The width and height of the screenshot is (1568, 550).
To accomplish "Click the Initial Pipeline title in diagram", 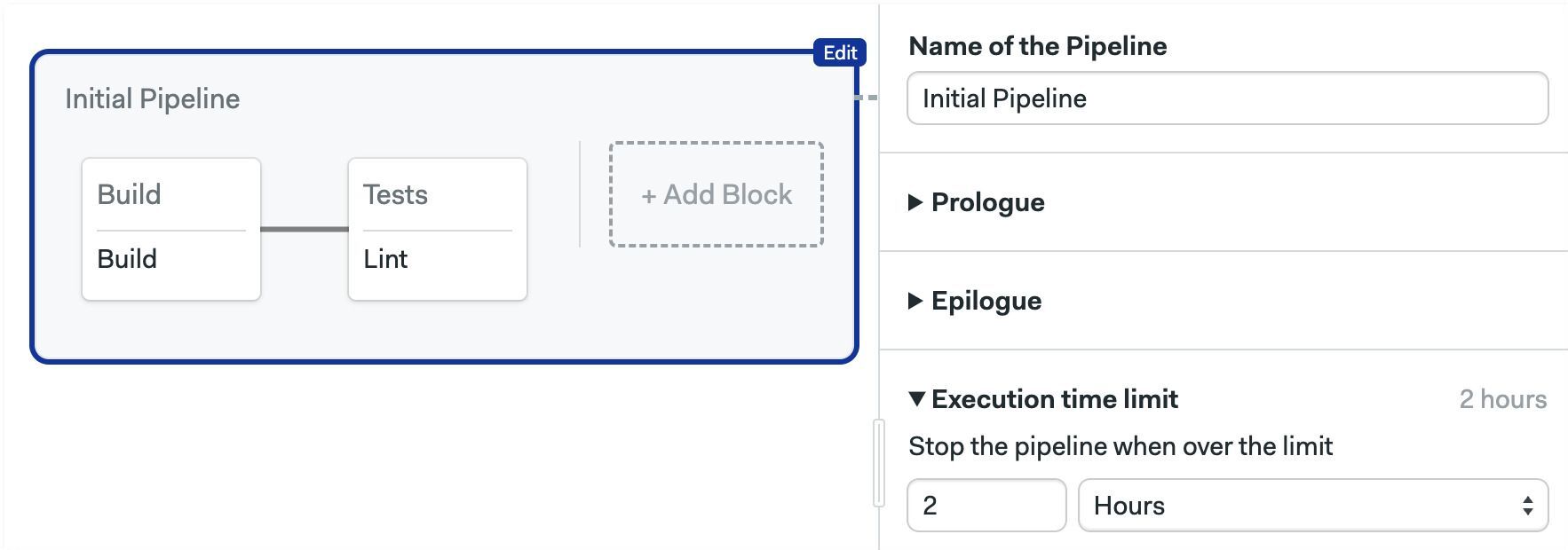I will click(x=153, y=98).
